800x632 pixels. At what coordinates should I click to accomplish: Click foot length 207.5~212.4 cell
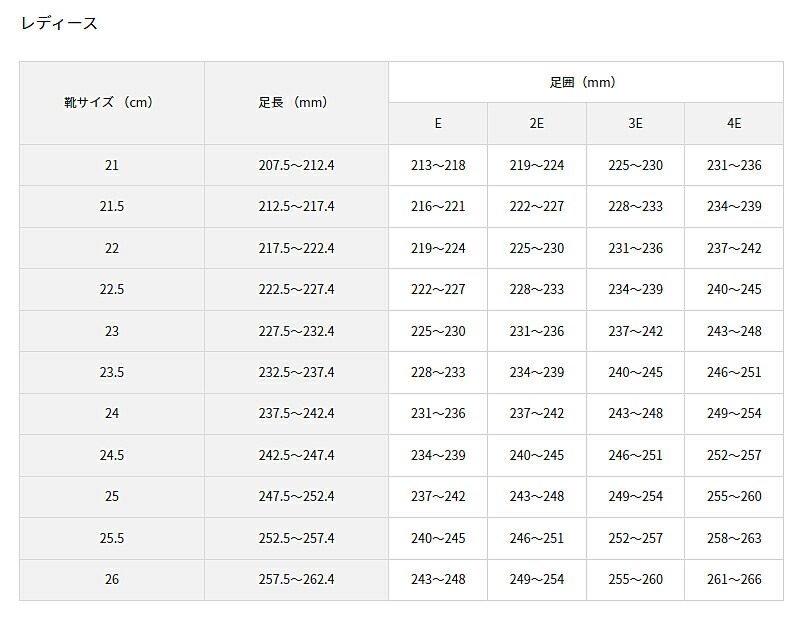296,165
